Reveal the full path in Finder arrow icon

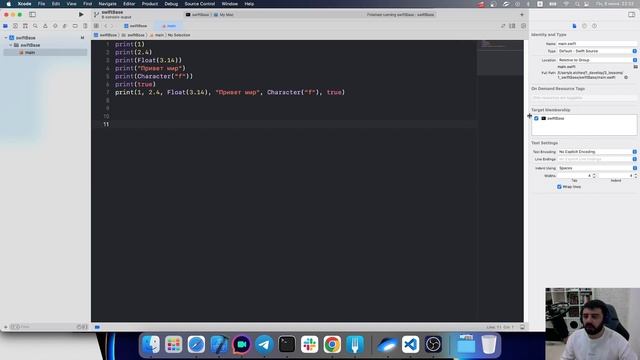point(626,77)
